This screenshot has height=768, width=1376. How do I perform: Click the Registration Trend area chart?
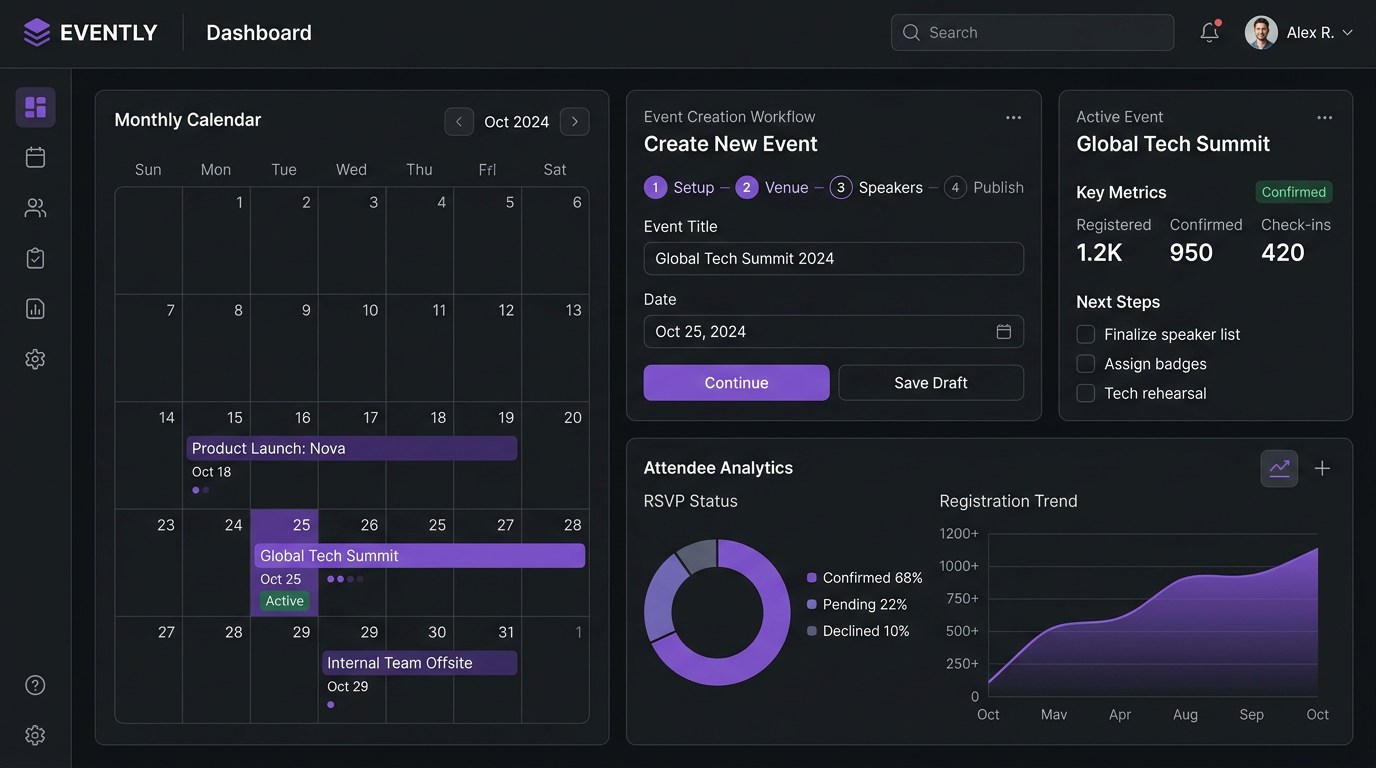[1153, 621]
